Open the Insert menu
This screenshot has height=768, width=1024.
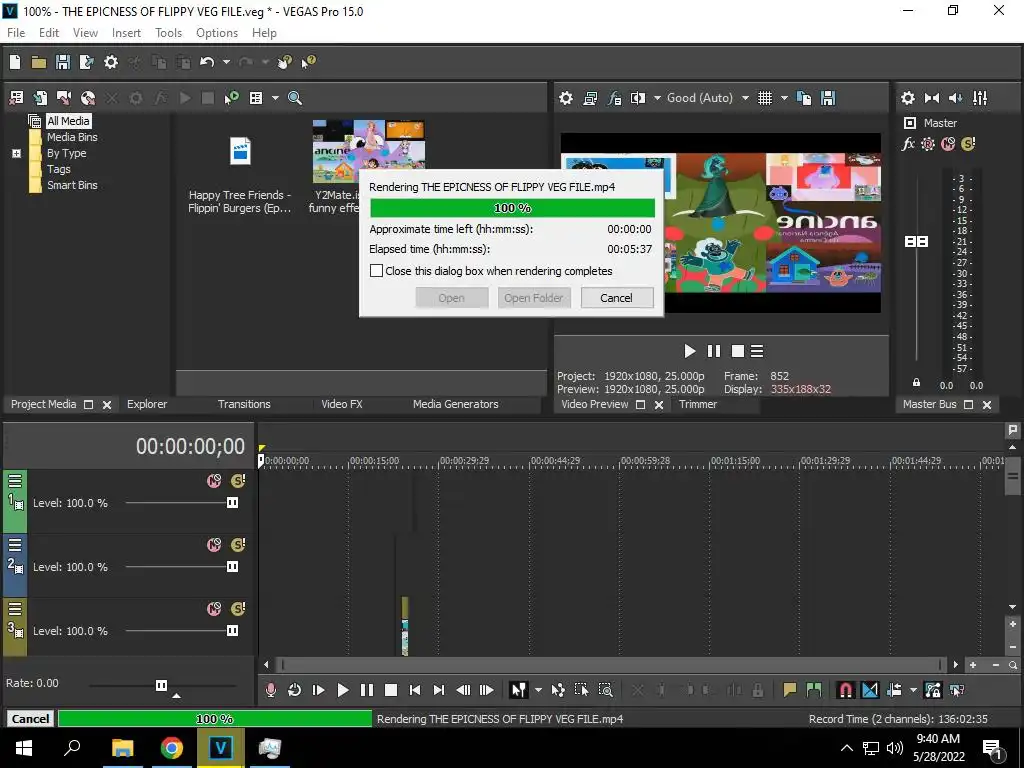pyautogui.click(x=126, y=33)
